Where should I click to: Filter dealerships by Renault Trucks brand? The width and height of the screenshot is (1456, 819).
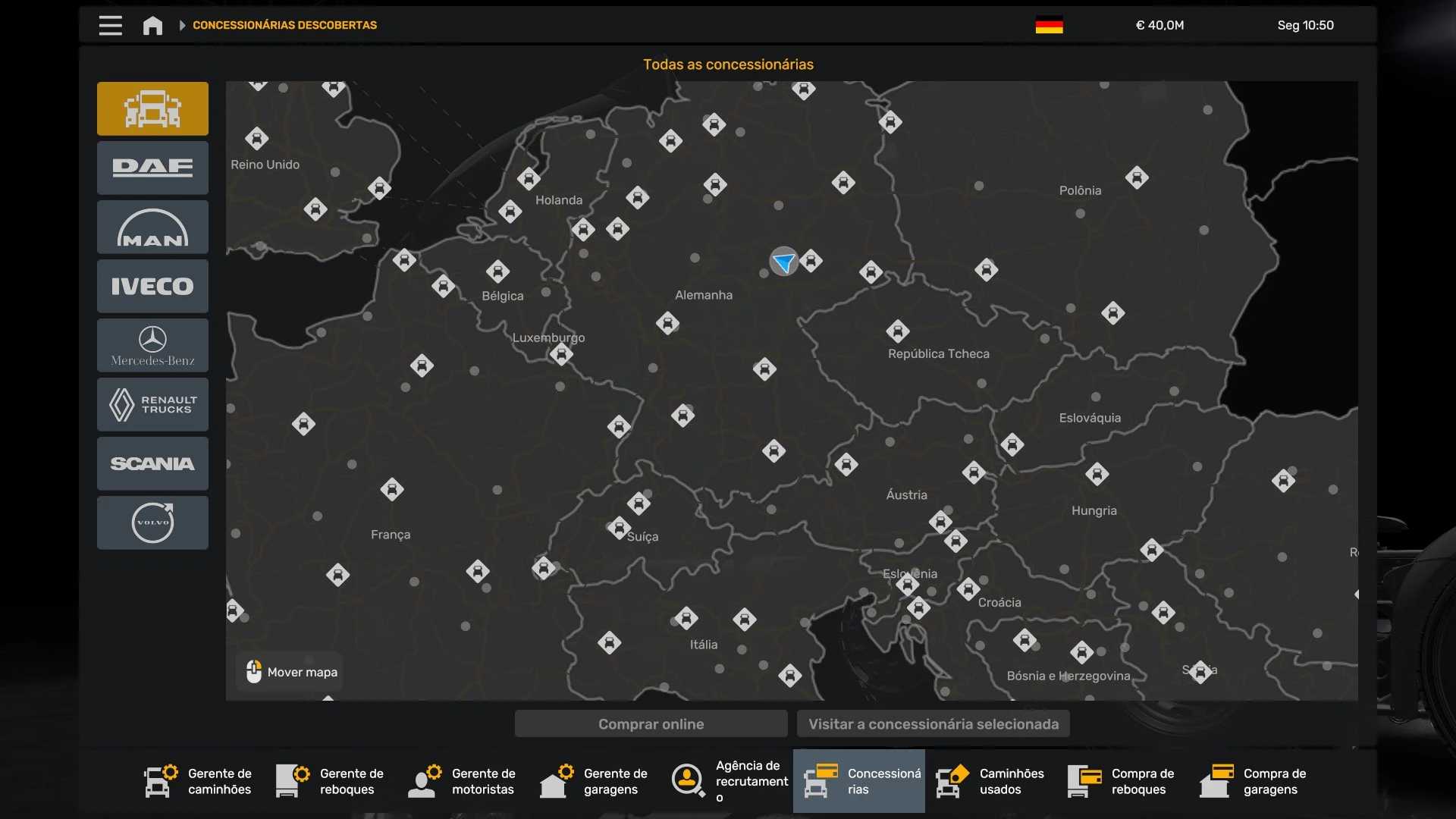tap(152, 404)
